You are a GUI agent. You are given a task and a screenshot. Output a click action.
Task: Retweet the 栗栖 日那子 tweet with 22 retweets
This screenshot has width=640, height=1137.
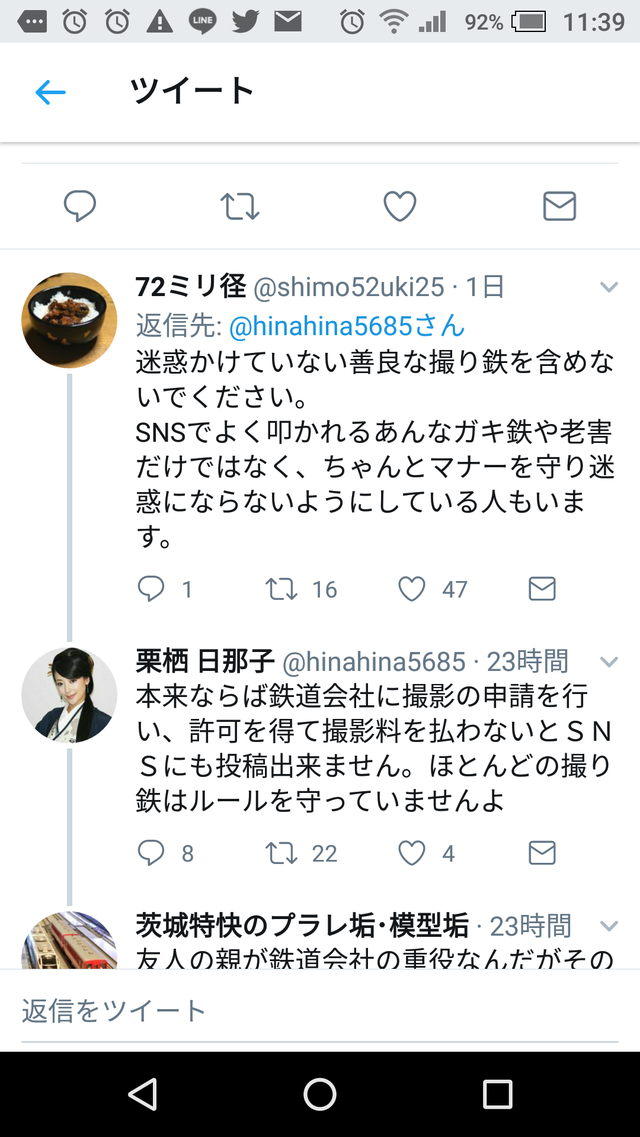click(x=281, y=853)
